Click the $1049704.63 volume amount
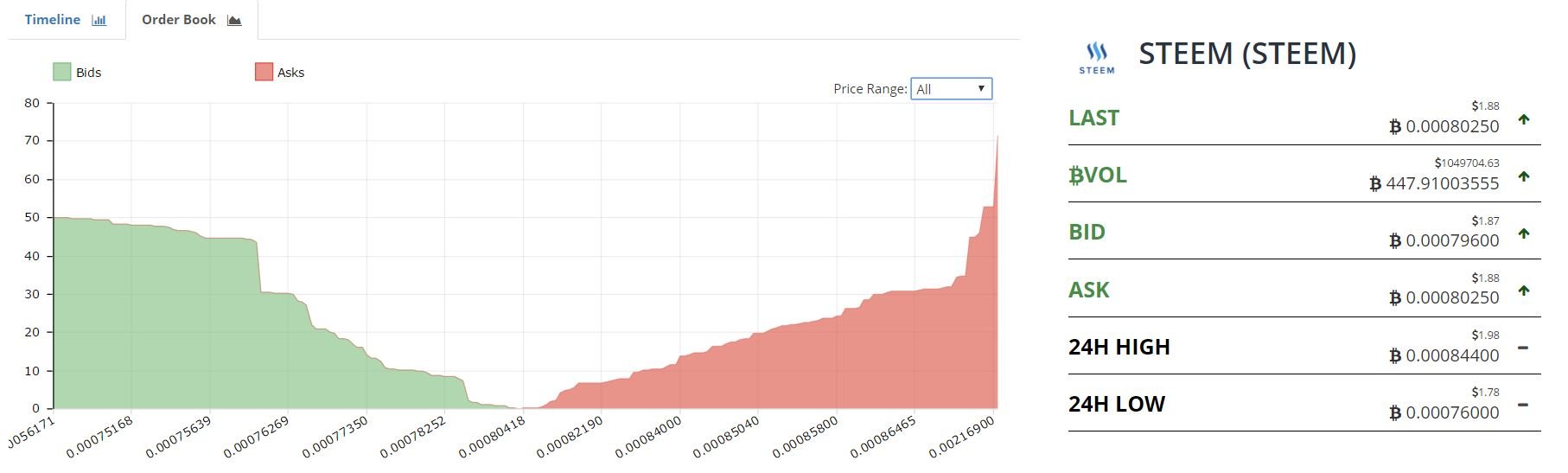Viewport: 1568px width, 473px height. 1466,163
